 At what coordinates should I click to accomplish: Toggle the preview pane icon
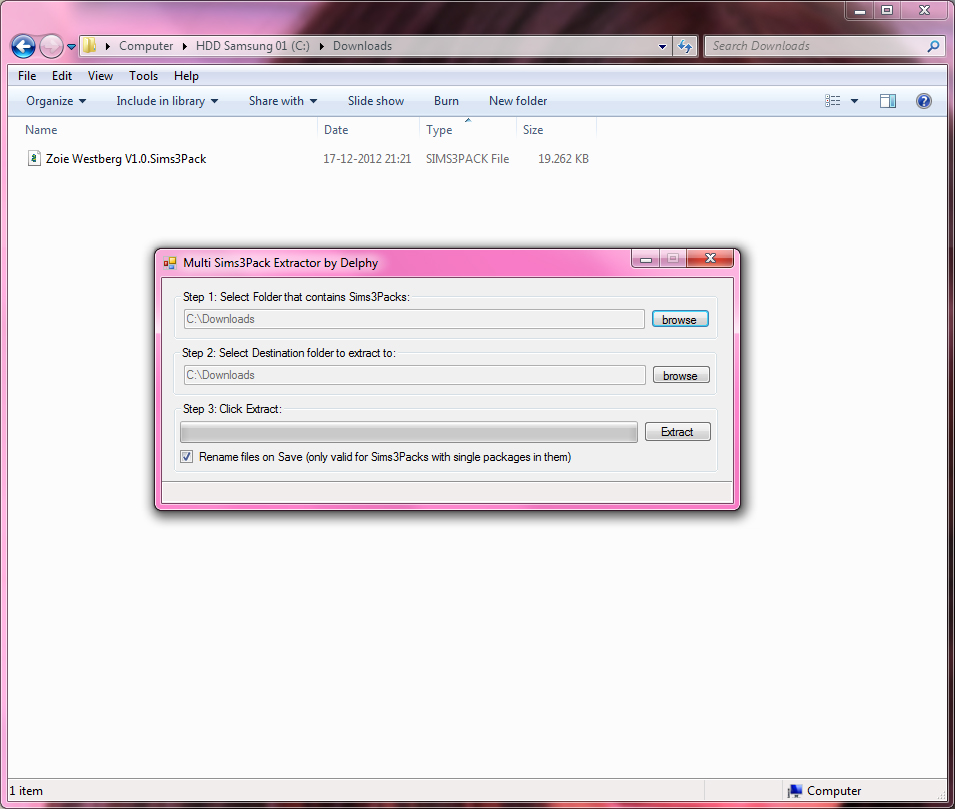click(x=887, y=101)
